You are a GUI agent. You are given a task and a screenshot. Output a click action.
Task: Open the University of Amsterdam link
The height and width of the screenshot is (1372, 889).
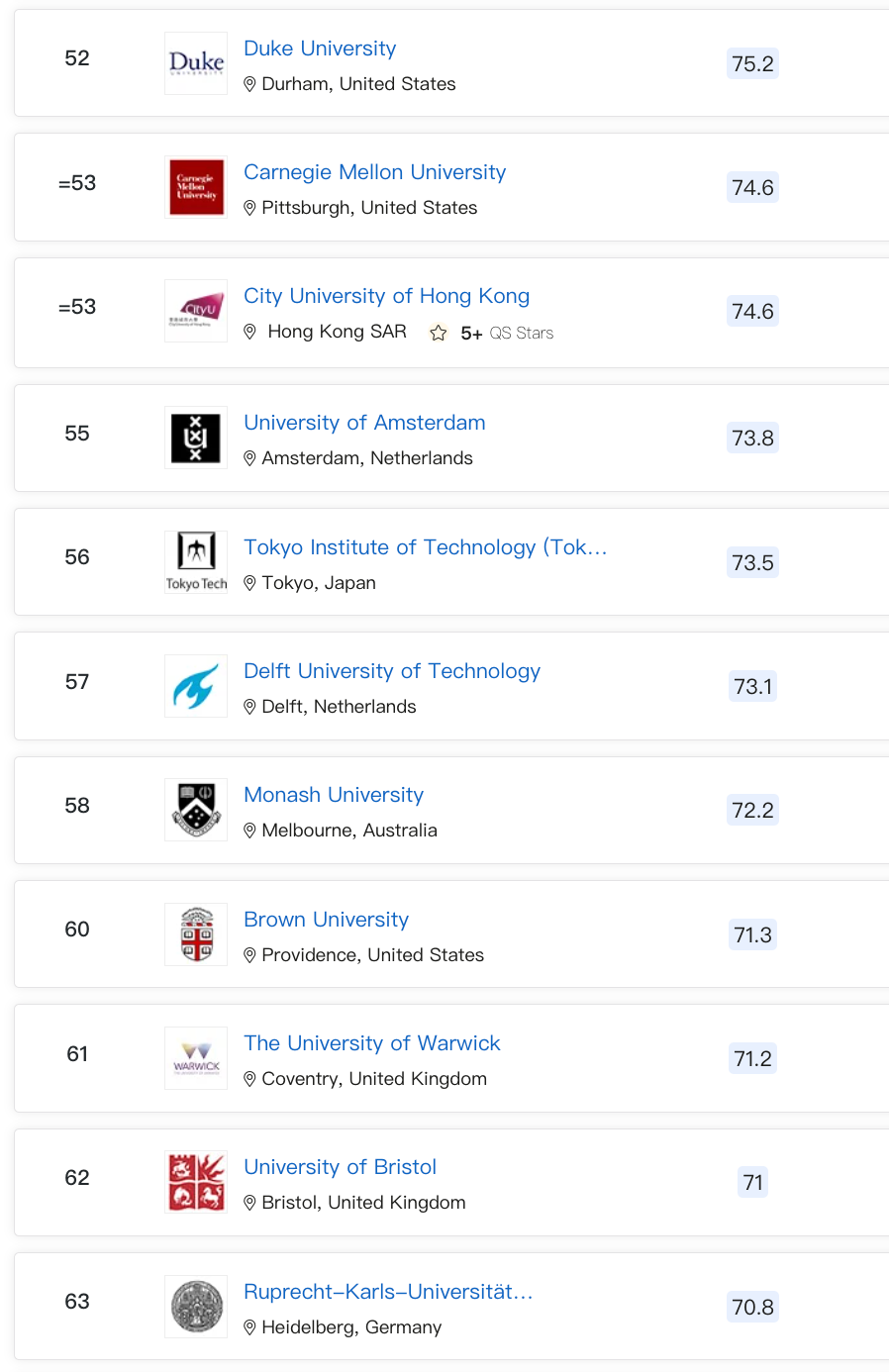[364, 423]
